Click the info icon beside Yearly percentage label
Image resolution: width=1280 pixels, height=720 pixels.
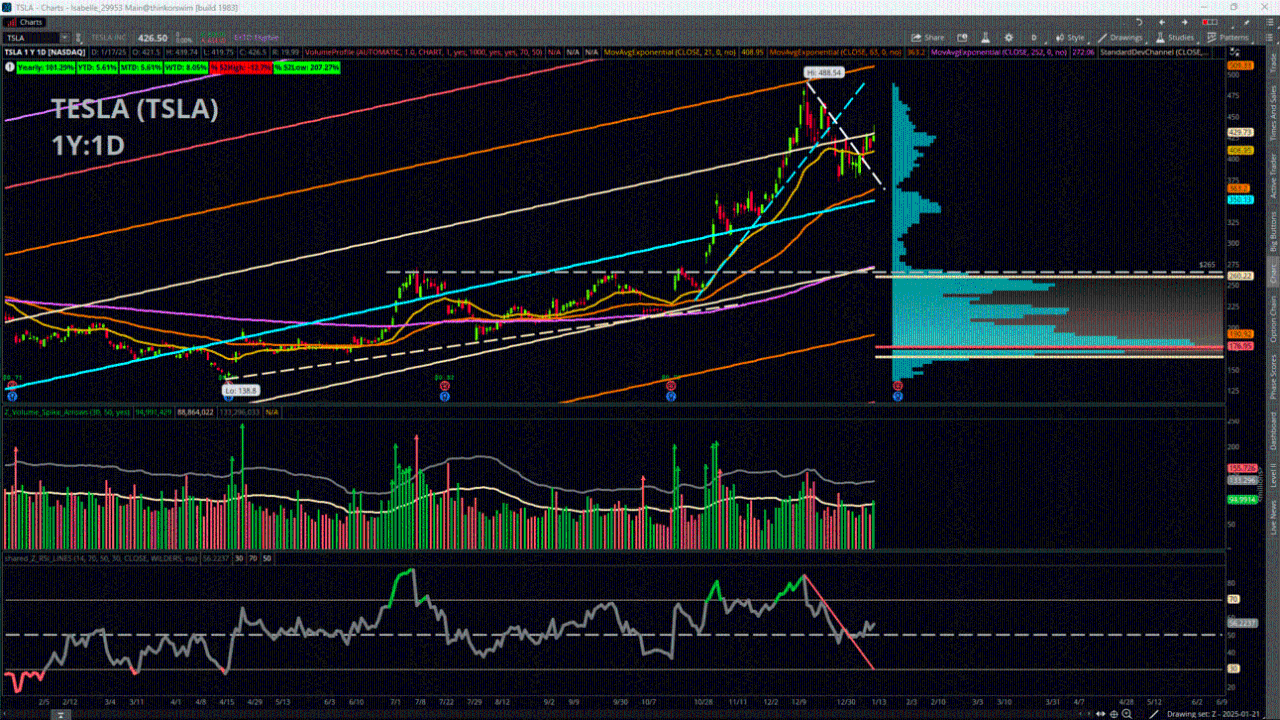click(10, 67)
